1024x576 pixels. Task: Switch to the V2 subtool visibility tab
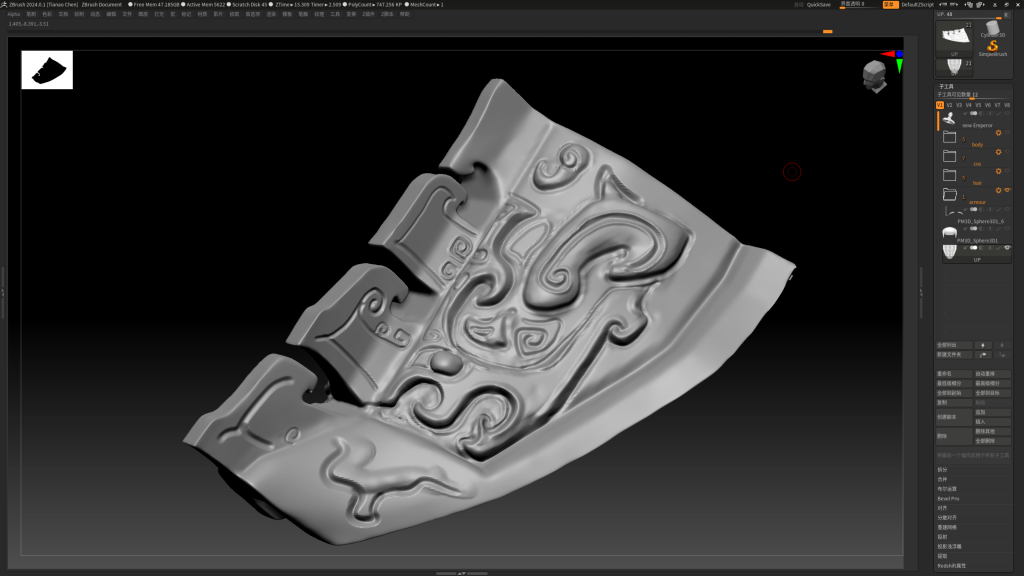(950, 105)
